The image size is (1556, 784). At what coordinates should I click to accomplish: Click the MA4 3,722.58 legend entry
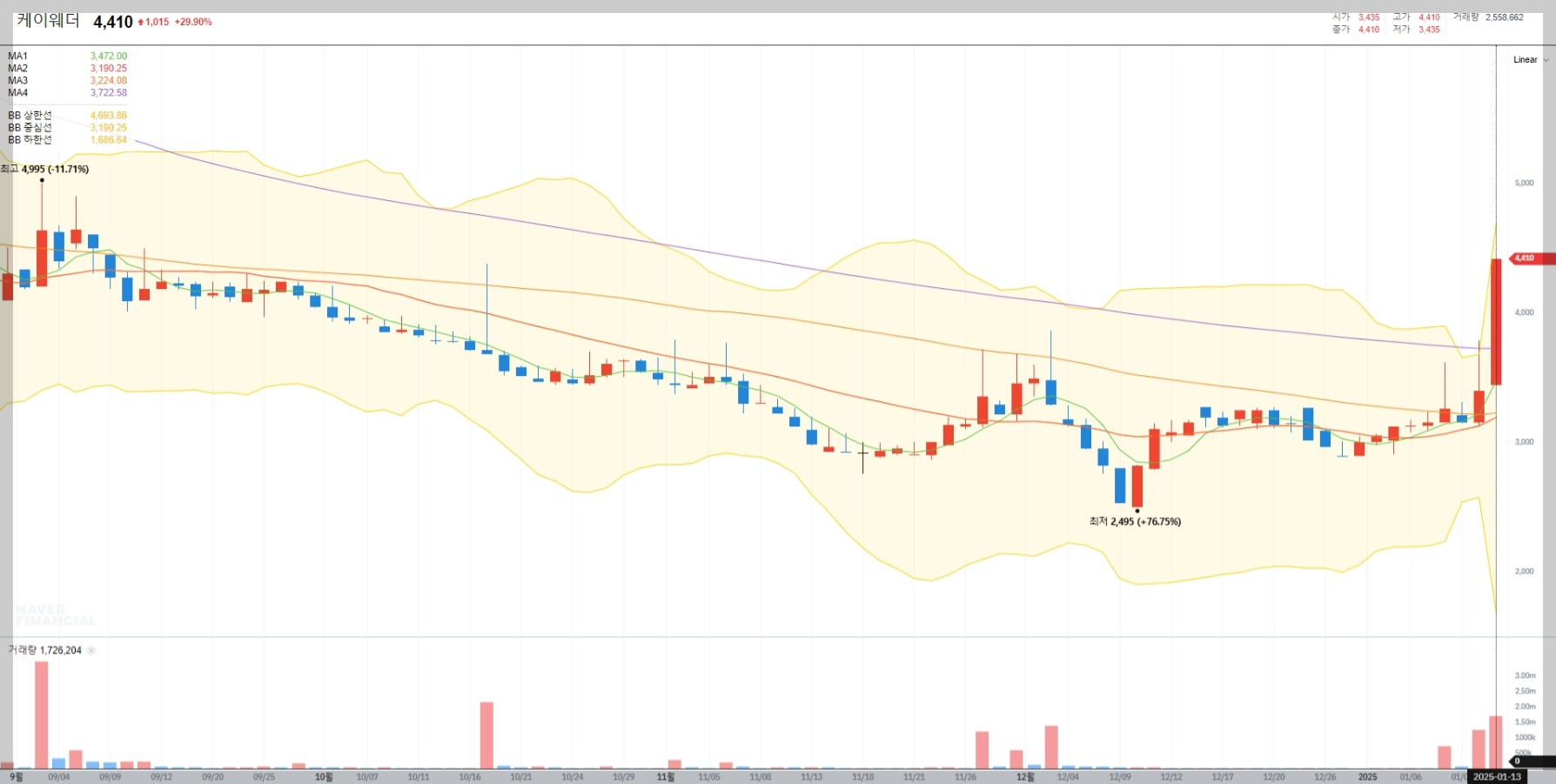coord(67,92)
